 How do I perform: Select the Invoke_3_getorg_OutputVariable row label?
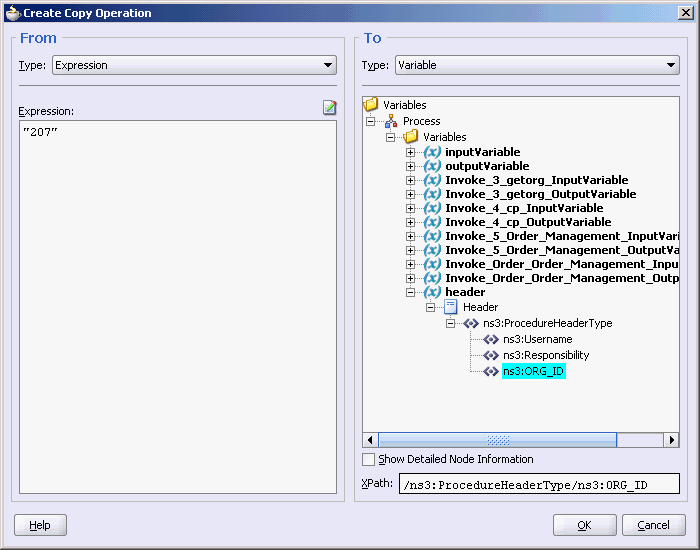tap(541, 194)
